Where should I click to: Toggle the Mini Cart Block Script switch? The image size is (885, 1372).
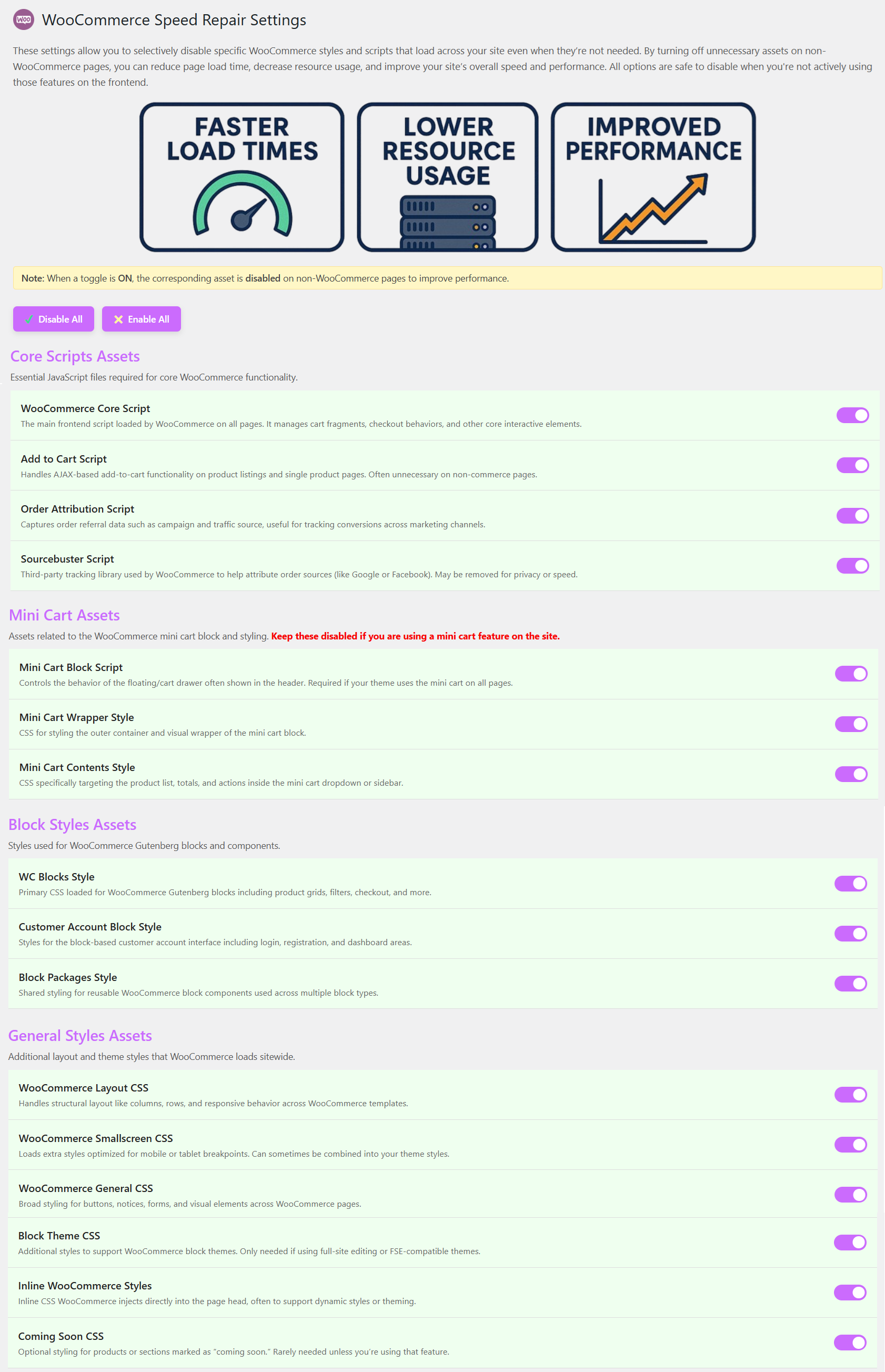(x=851, y=674)
